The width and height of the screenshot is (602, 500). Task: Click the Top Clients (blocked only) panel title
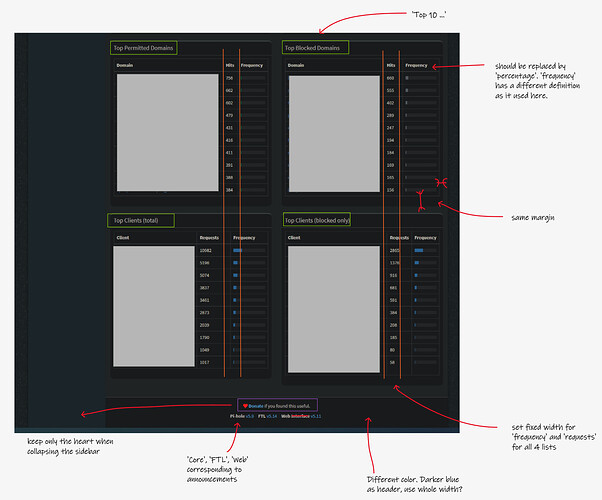click(x=316, y=220)
